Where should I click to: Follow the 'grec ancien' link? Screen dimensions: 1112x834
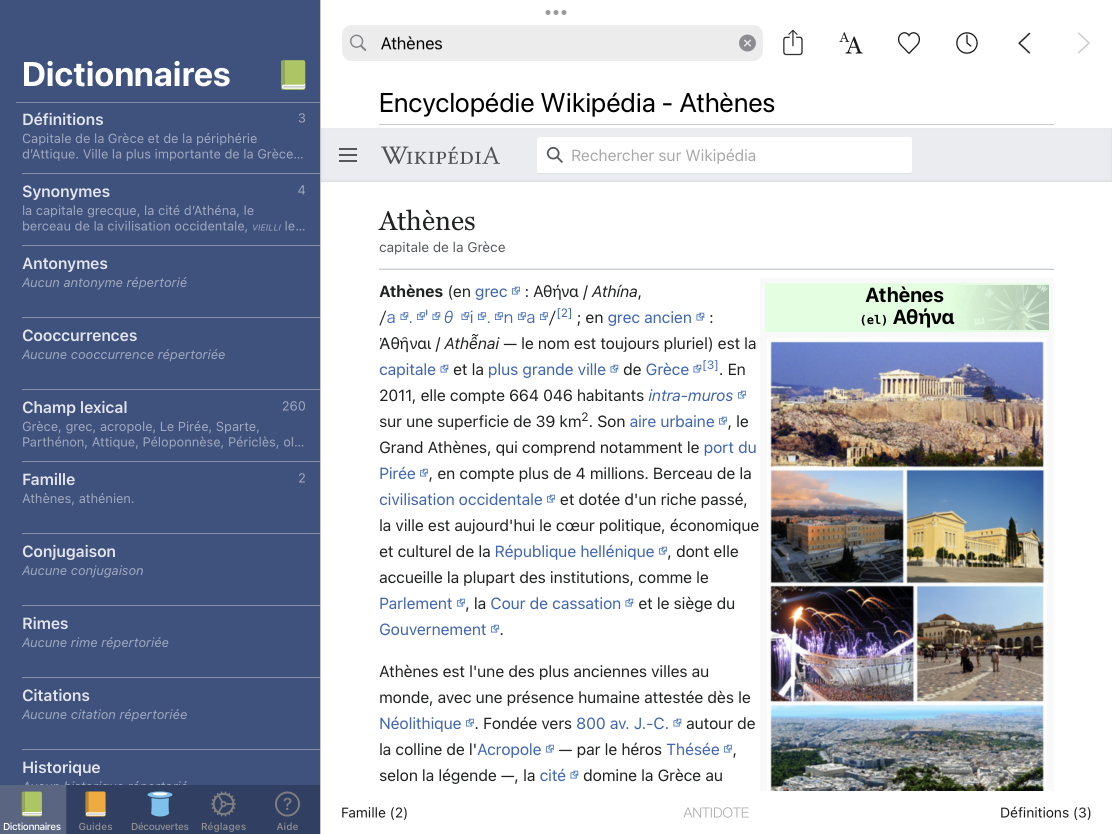tap(649, 318)
